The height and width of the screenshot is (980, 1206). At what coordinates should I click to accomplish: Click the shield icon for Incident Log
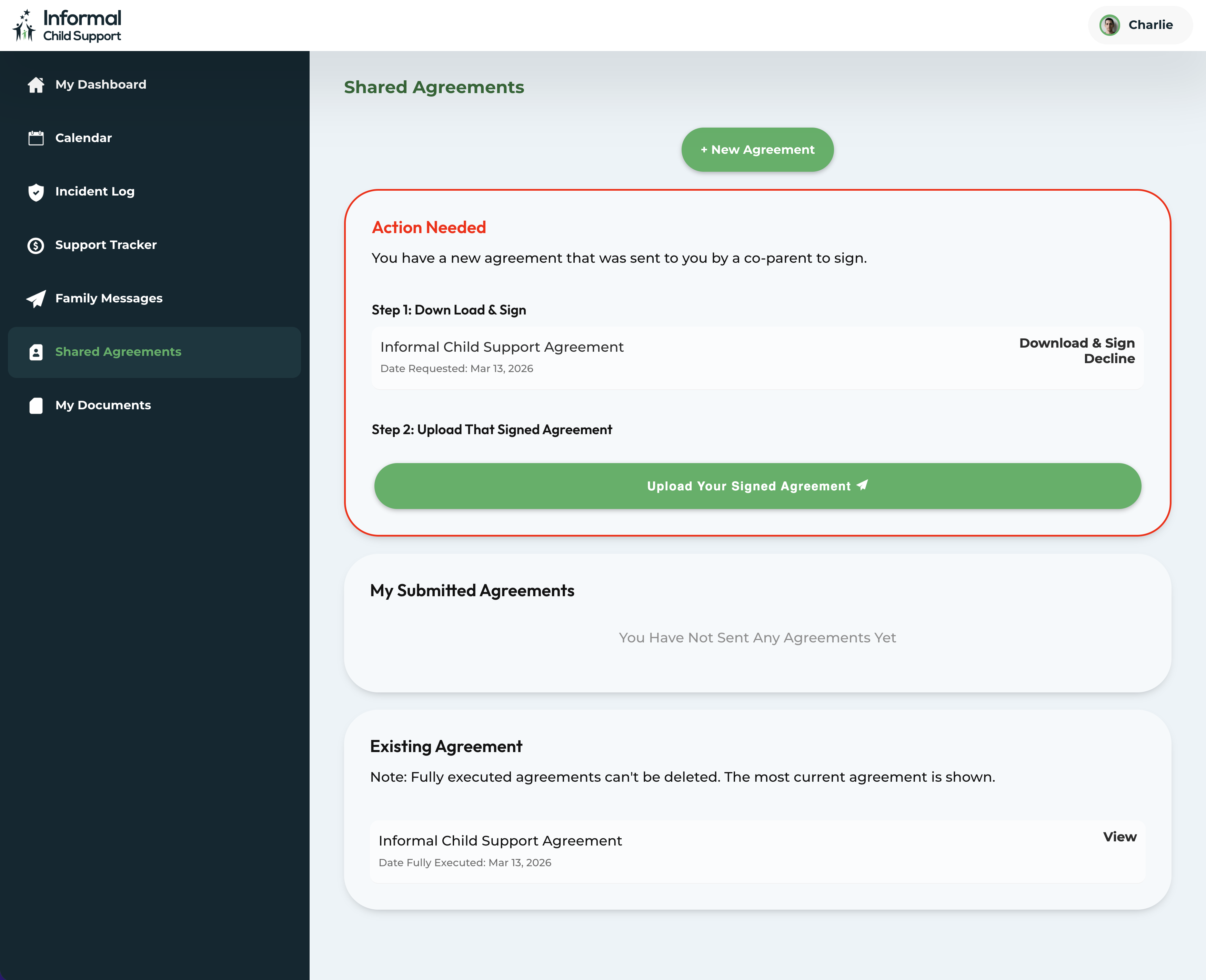[36, 192]
